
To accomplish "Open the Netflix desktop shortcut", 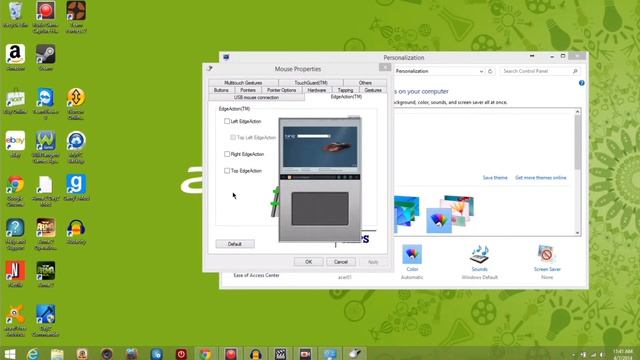I will pyautogui.click(x=15, y=274).
